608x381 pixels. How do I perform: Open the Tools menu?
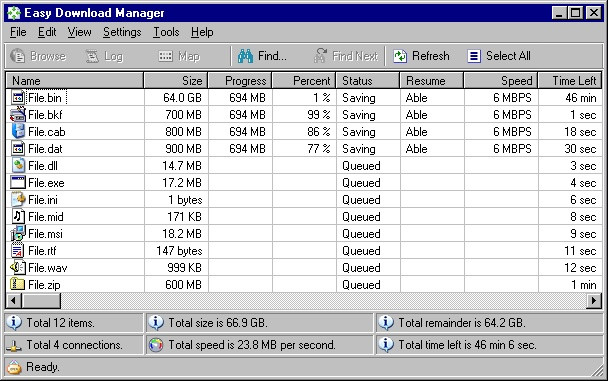(166, 32)
